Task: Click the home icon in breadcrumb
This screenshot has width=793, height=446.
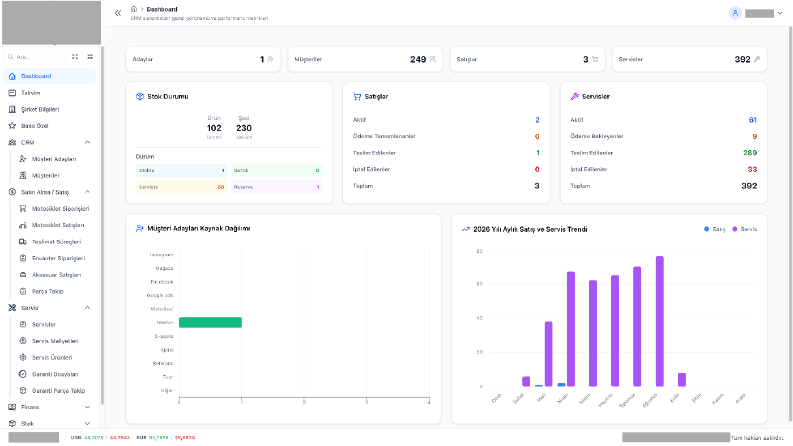Action: pos(134,9)
